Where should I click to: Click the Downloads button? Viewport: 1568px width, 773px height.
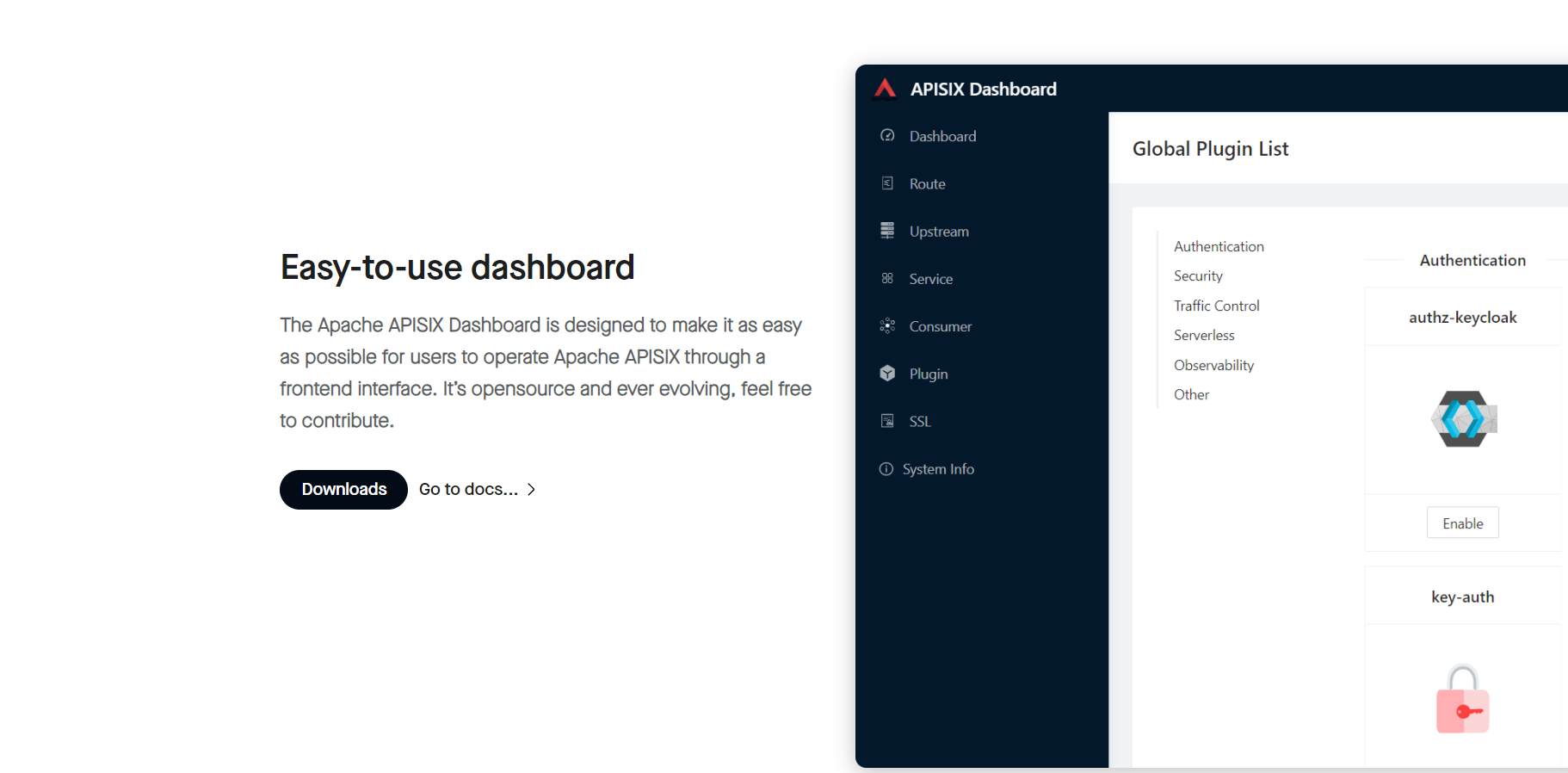pos(343,489)
